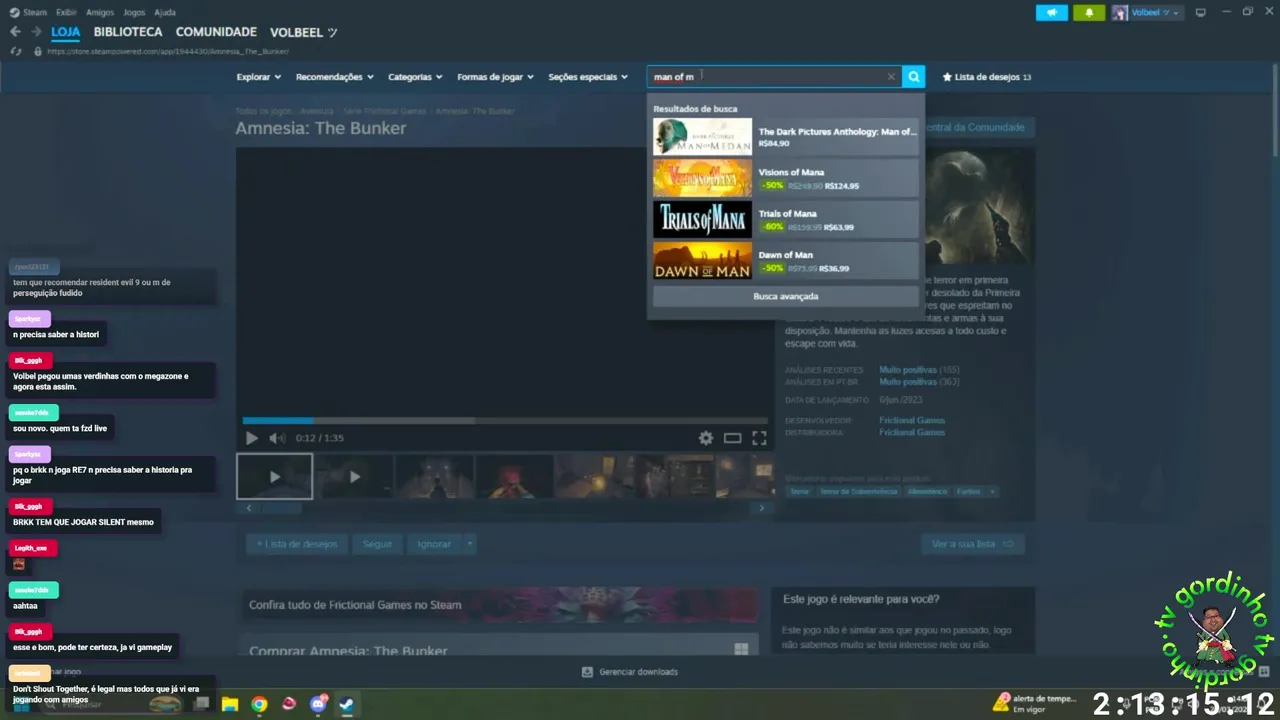Screen dimensions: 1280x720
Task: Select The Dark Pictures Anthology: Man of Medan result
Action: (x=785, y=137)
